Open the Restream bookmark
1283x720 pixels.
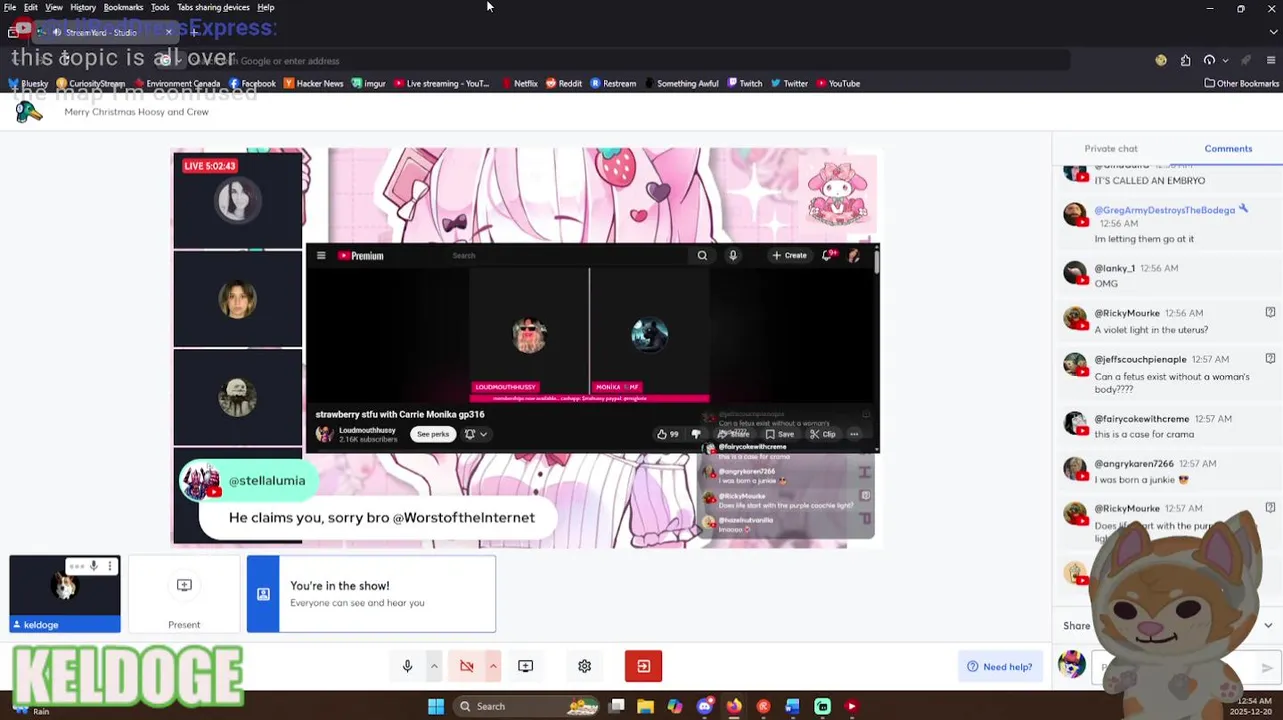point(613,84)
